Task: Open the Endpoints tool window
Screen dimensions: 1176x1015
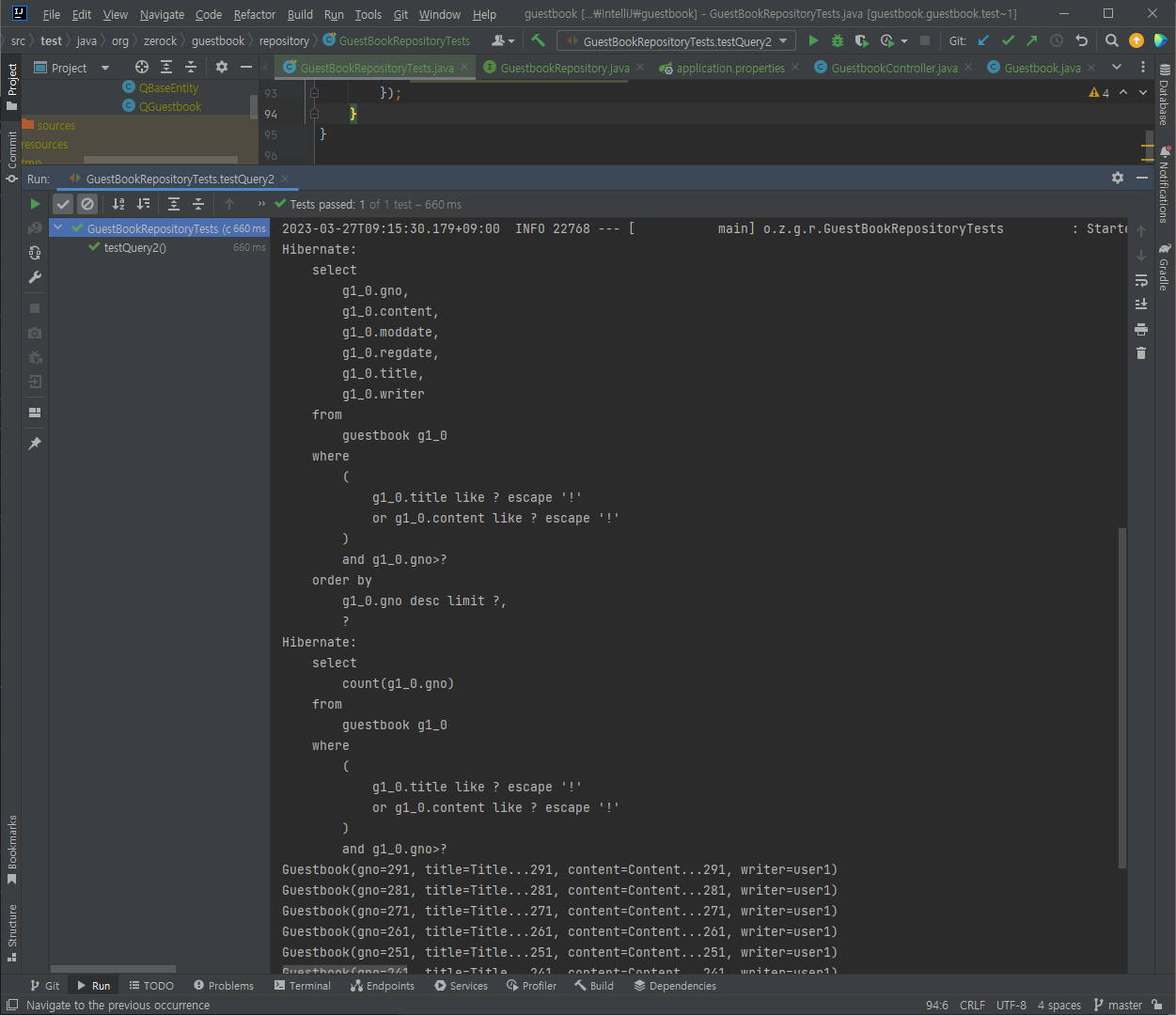Action: (383, 986)
